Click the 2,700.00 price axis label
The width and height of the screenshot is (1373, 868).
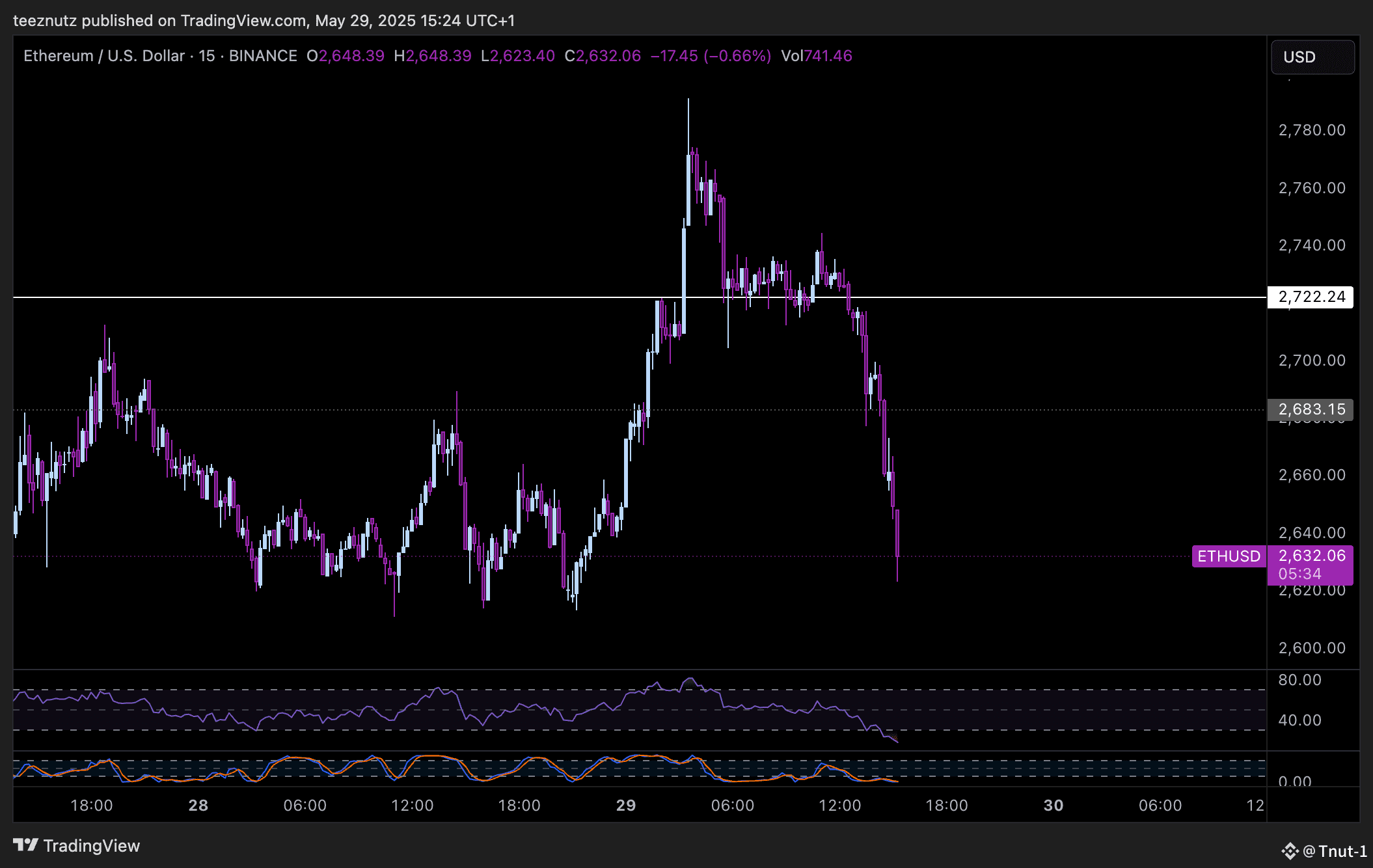(x=1312, y=360)
